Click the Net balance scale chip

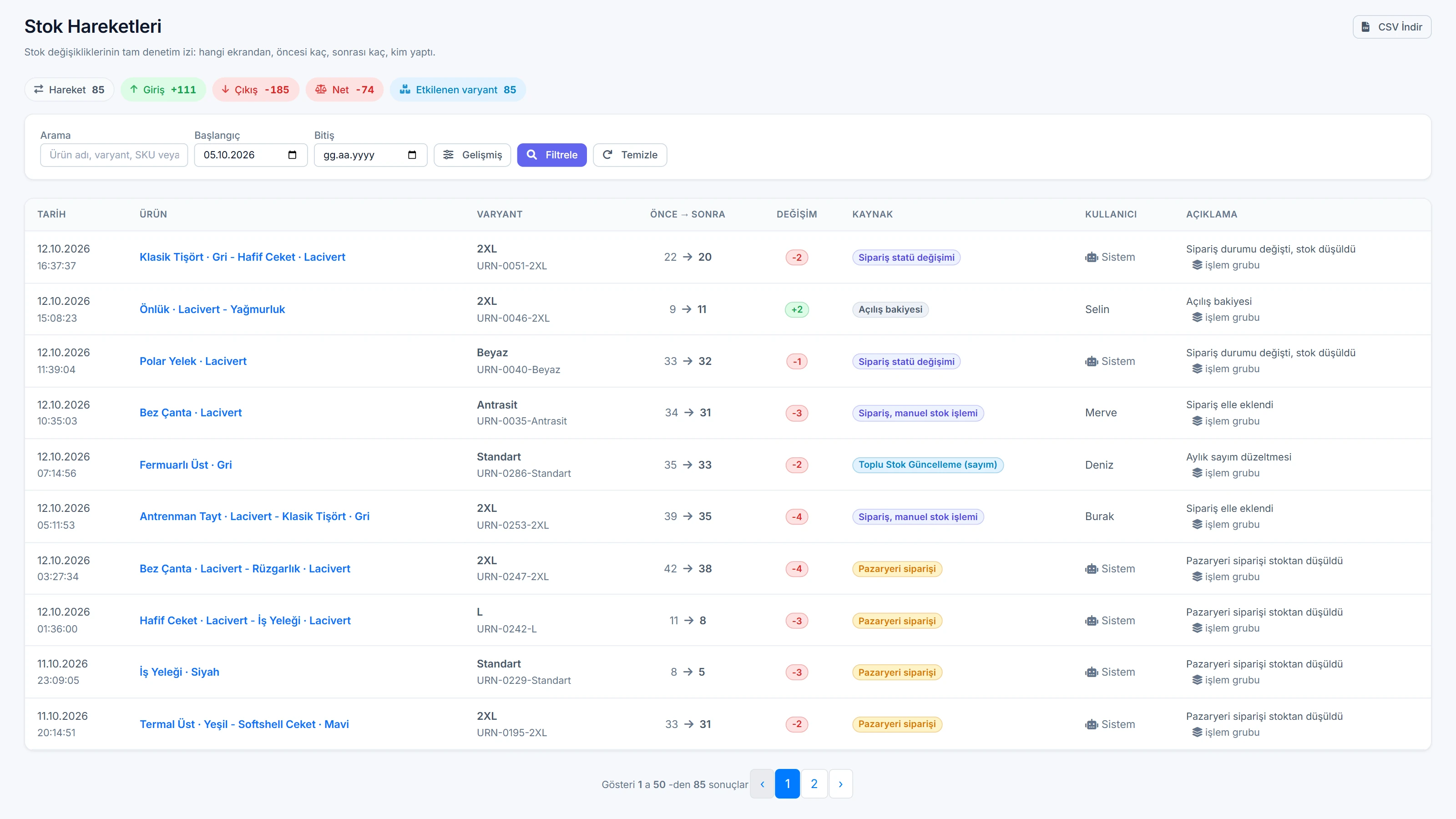[344, 90]
